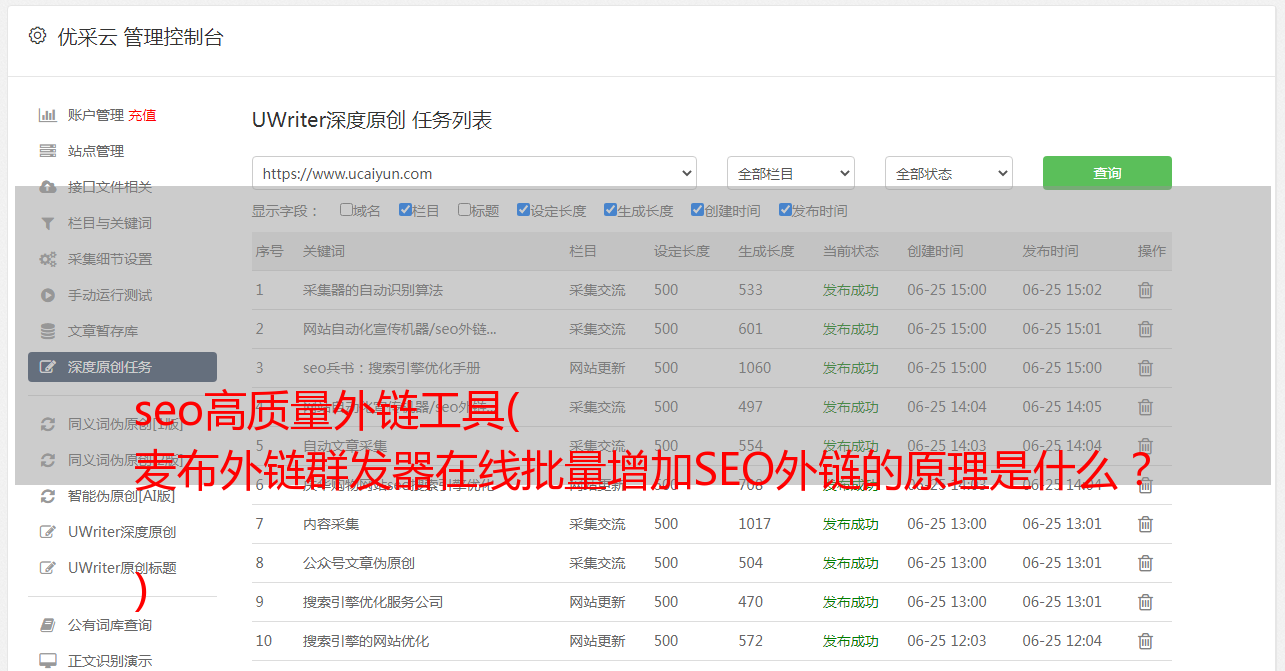The image size is (1285, 671).
Task: Go to 采集细节设置 menu item
Action: [110, 259]
